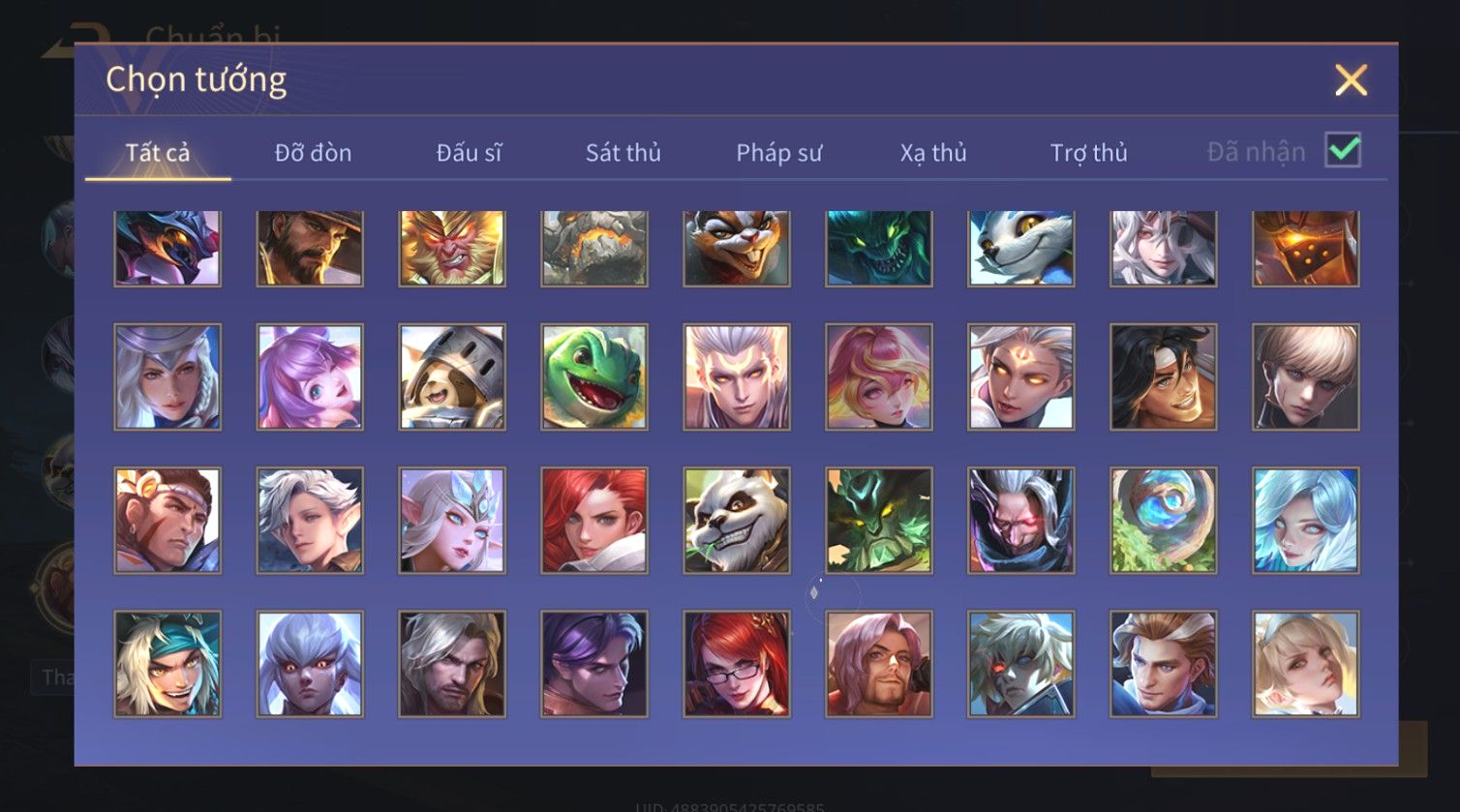Filter heroes by Xạ thủ tab

933,153
